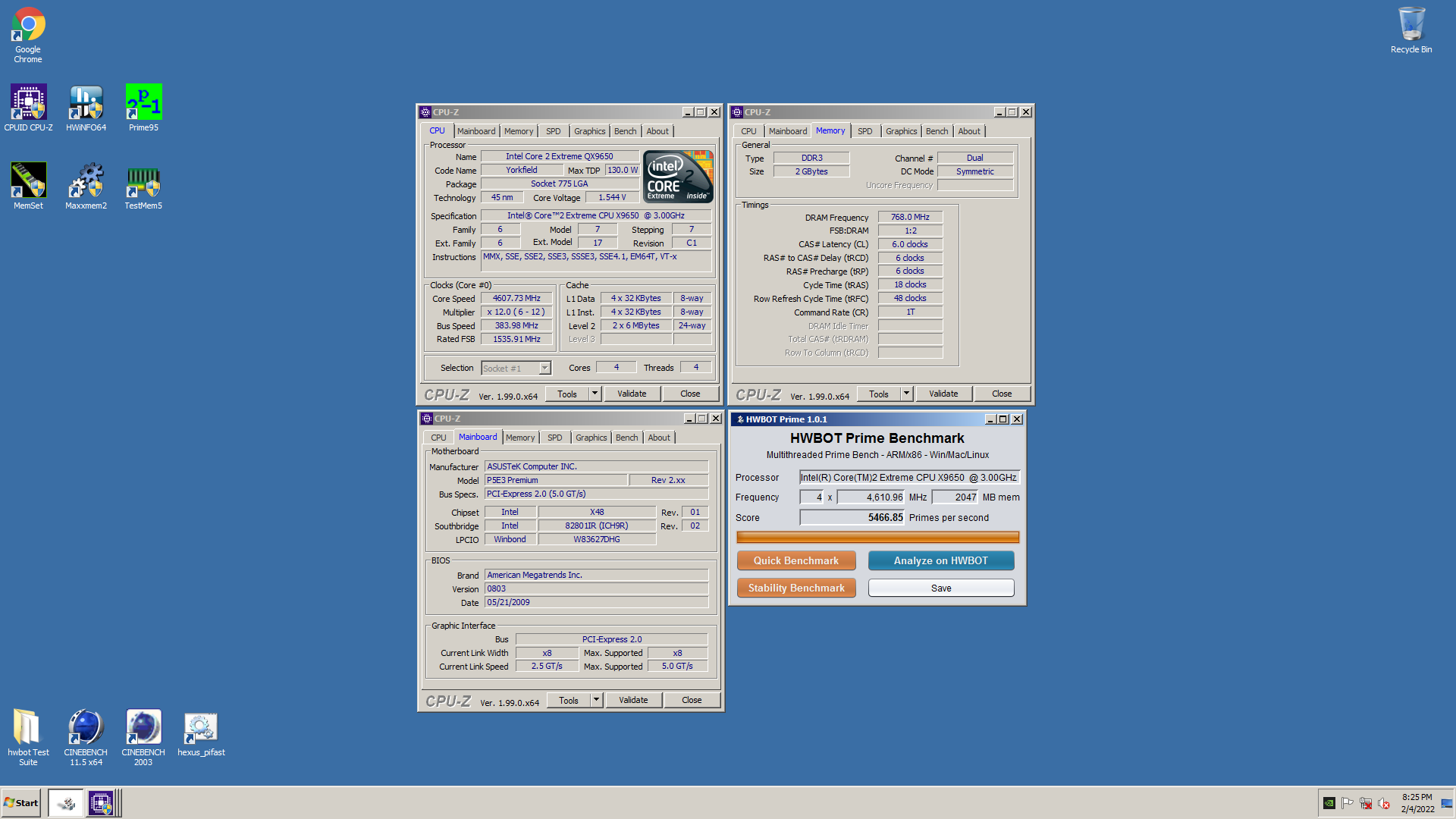This screenshot has width=1456, height=819.
Task: Click the 2047 MB mem field
Action: pos(955,497)
